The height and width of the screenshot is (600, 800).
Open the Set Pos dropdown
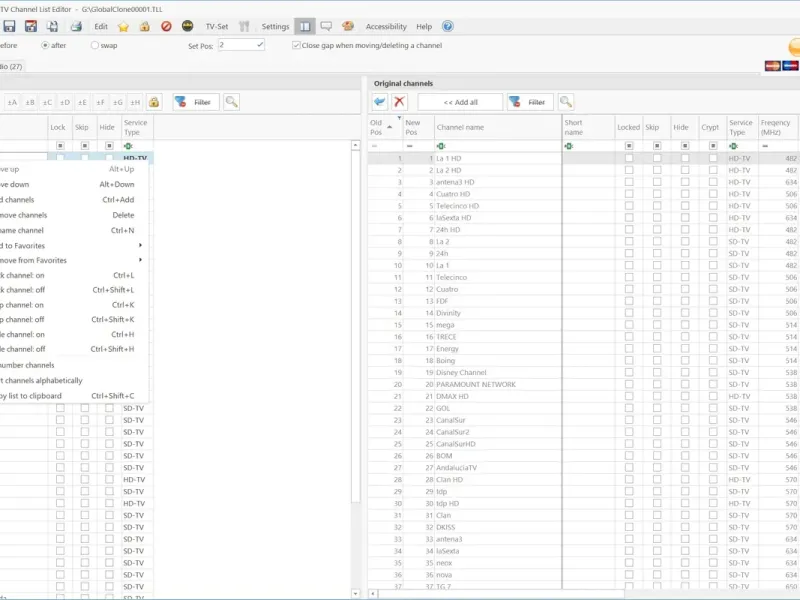(260, 45)
